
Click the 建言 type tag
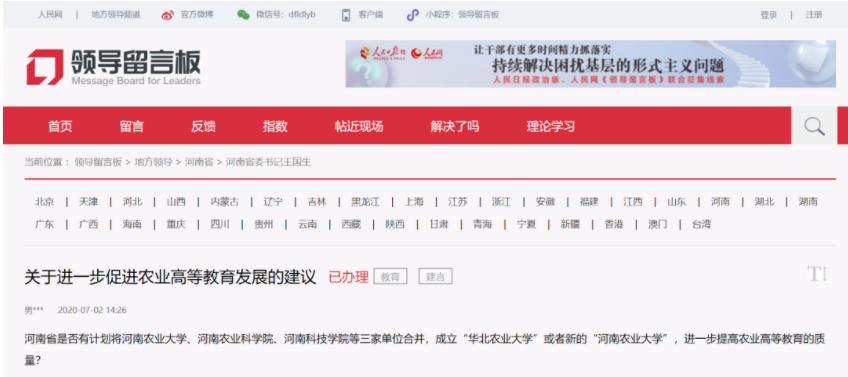pyautogui.click(x=435, y=277)
